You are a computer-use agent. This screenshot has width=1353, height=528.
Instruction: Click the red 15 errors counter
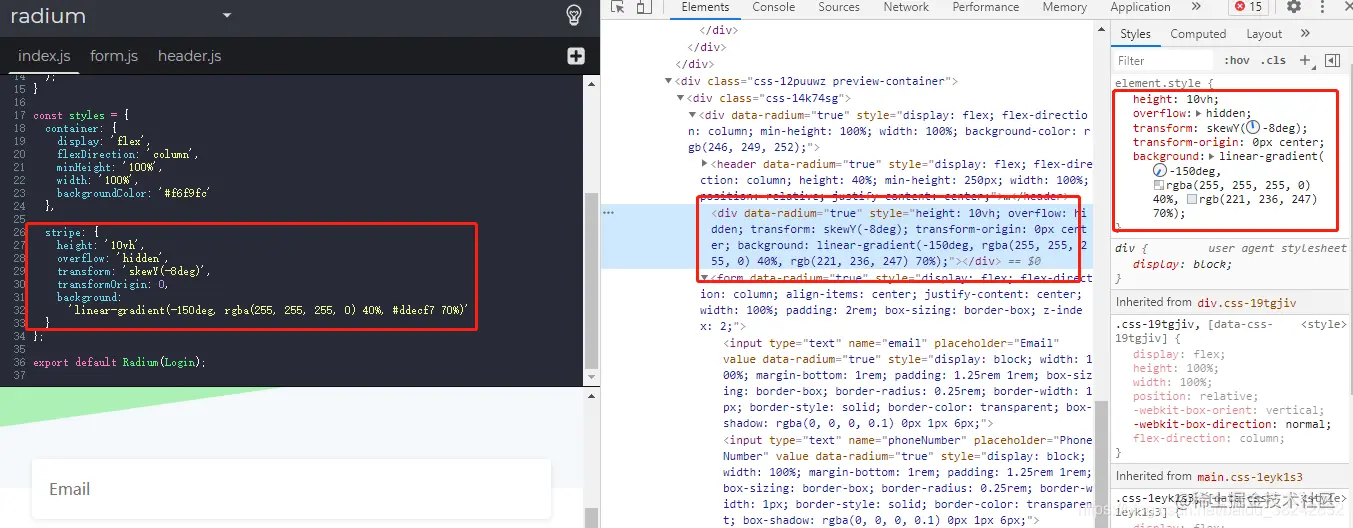click(x=1249, y=7)
